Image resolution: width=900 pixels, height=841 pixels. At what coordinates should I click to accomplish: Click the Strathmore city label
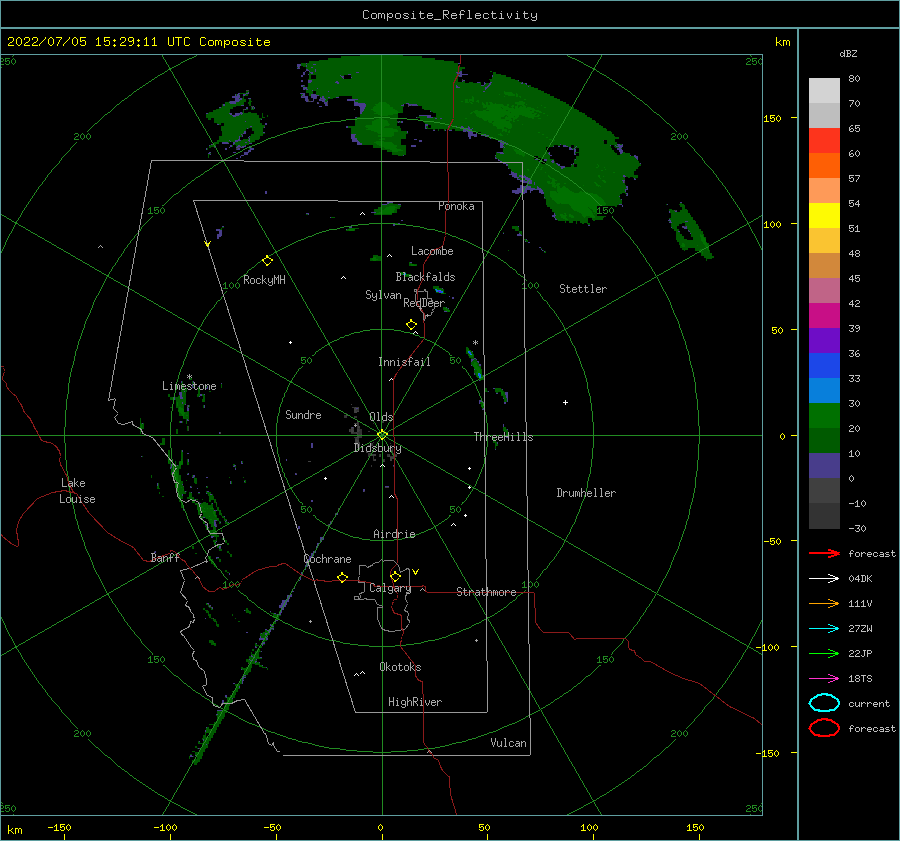point(486,592)
